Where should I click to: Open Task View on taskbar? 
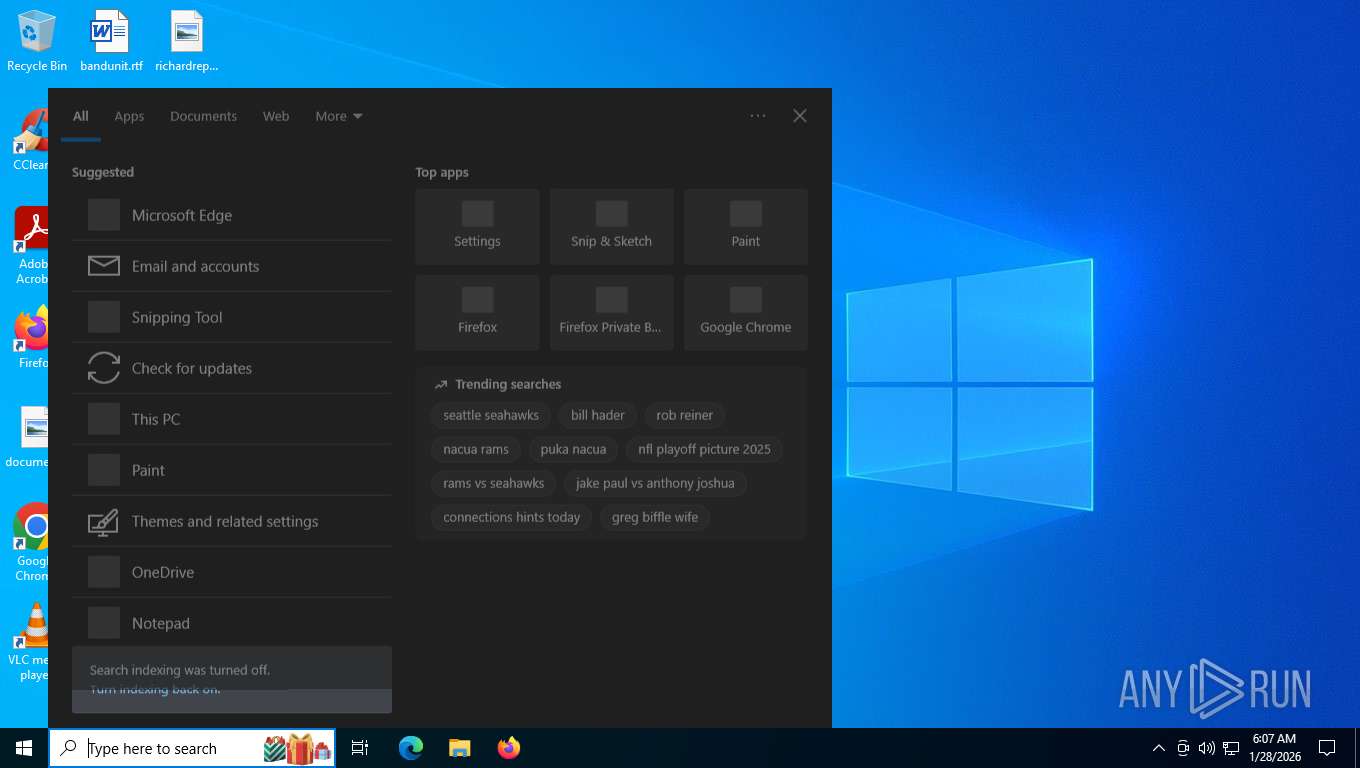point(360,748)
